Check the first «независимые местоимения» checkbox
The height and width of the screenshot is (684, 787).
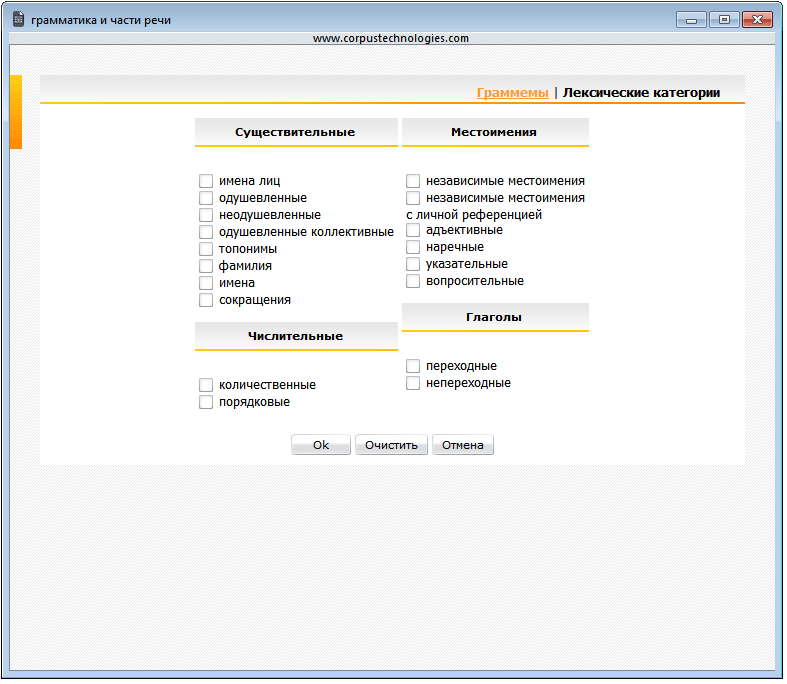(413, 181)
